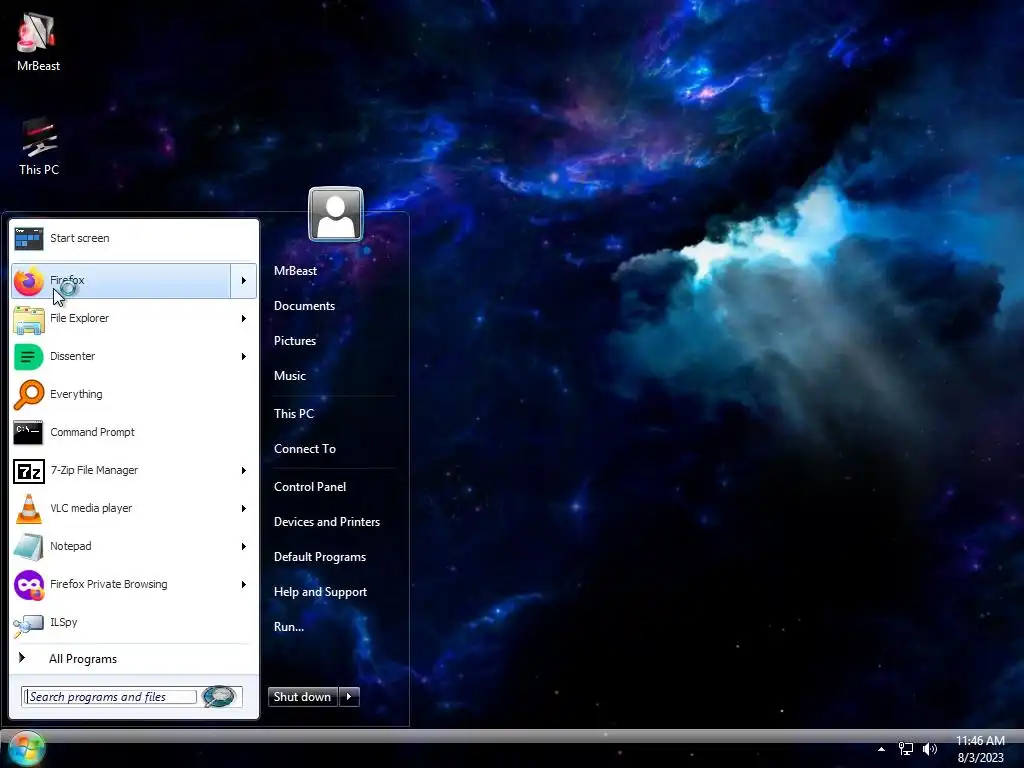Open the ILSpy icon
The height and width of the screenshot is (768, 1024).
(29, 624)
